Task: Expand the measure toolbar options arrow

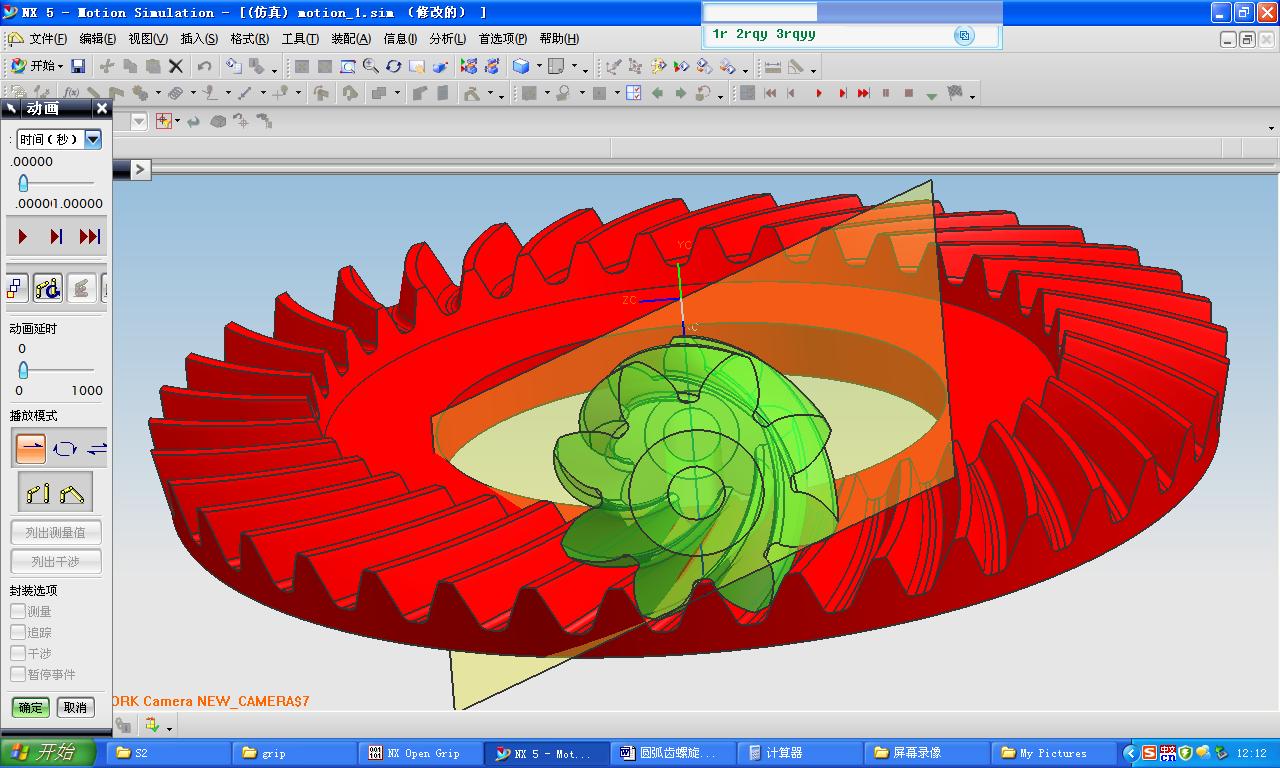Action: [x=813, y=70]
